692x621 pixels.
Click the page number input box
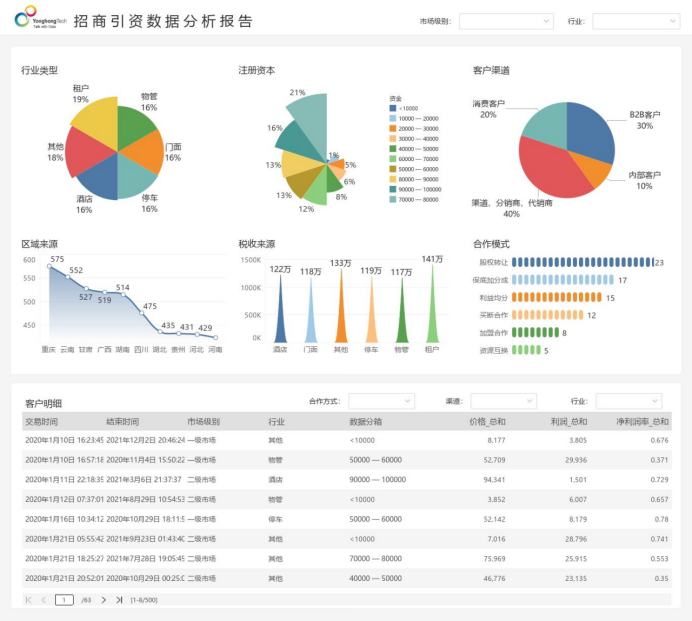click(x=64, y=600)
